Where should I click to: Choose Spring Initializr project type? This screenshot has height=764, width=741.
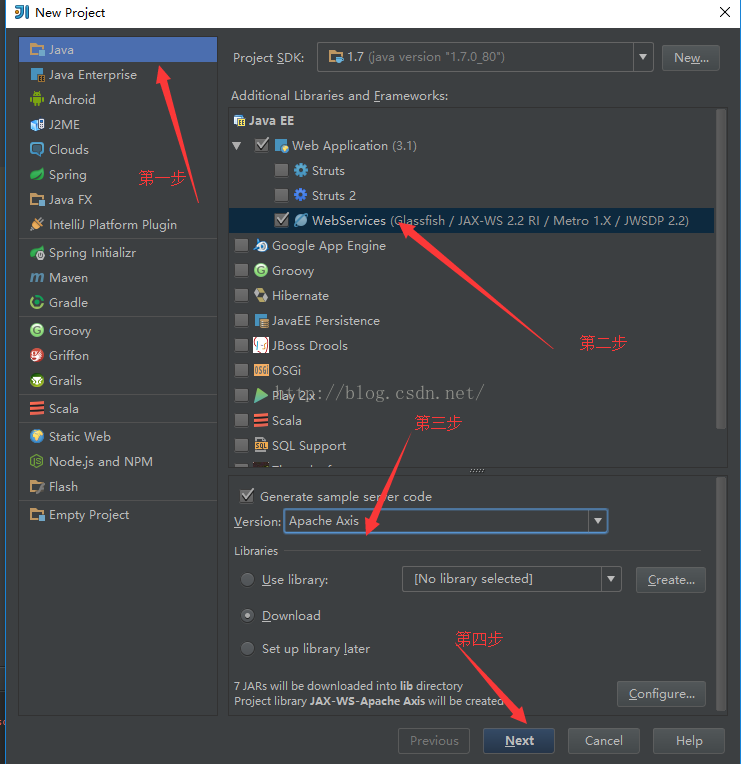tap(118, 252)
